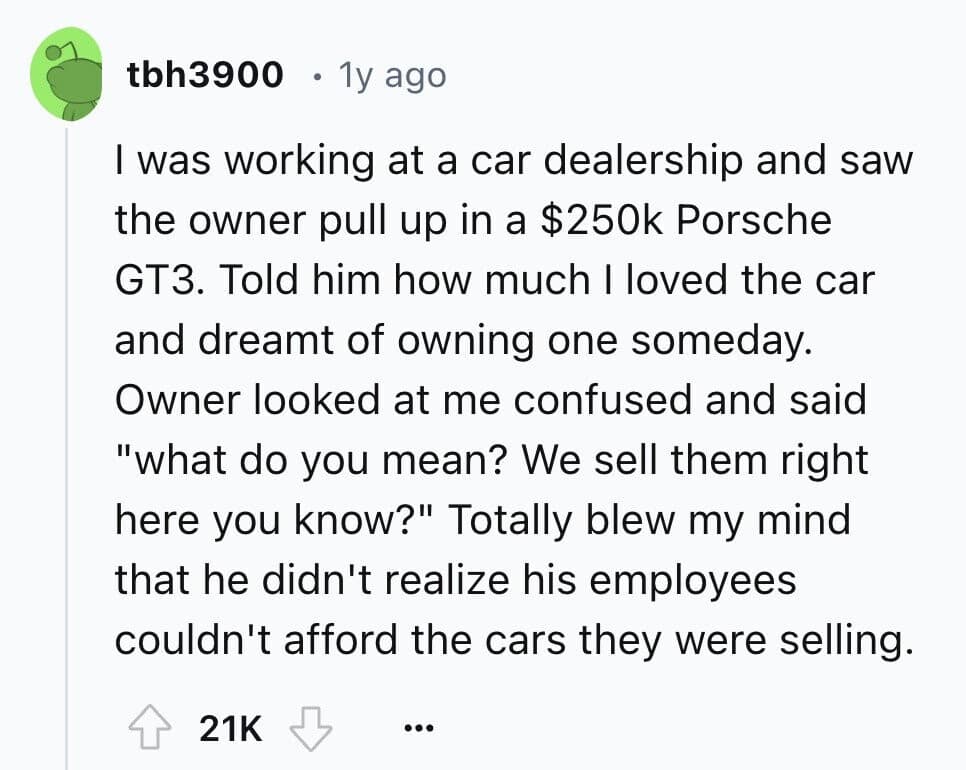Viewport: 966px width, 770px height.
Task: Click the word "confused" in the comment
Action: coord(603,400)
